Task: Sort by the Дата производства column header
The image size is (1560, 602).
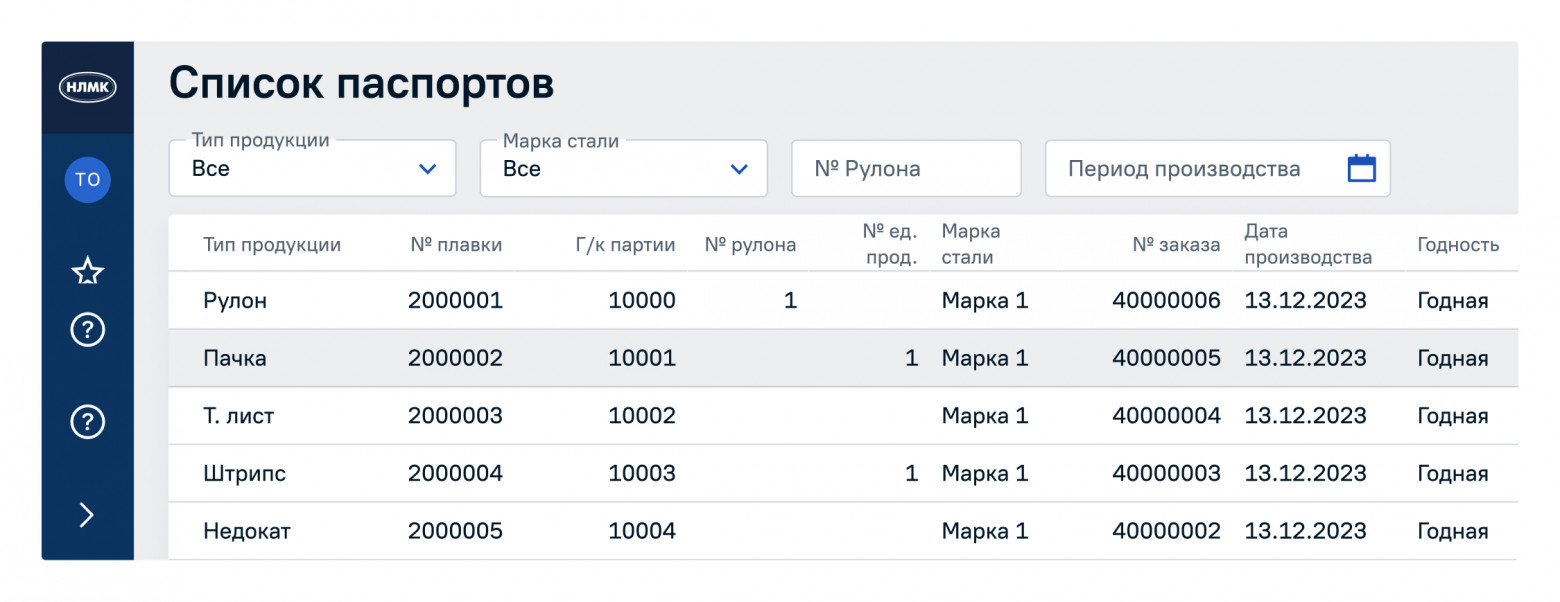Action: 1307,245
